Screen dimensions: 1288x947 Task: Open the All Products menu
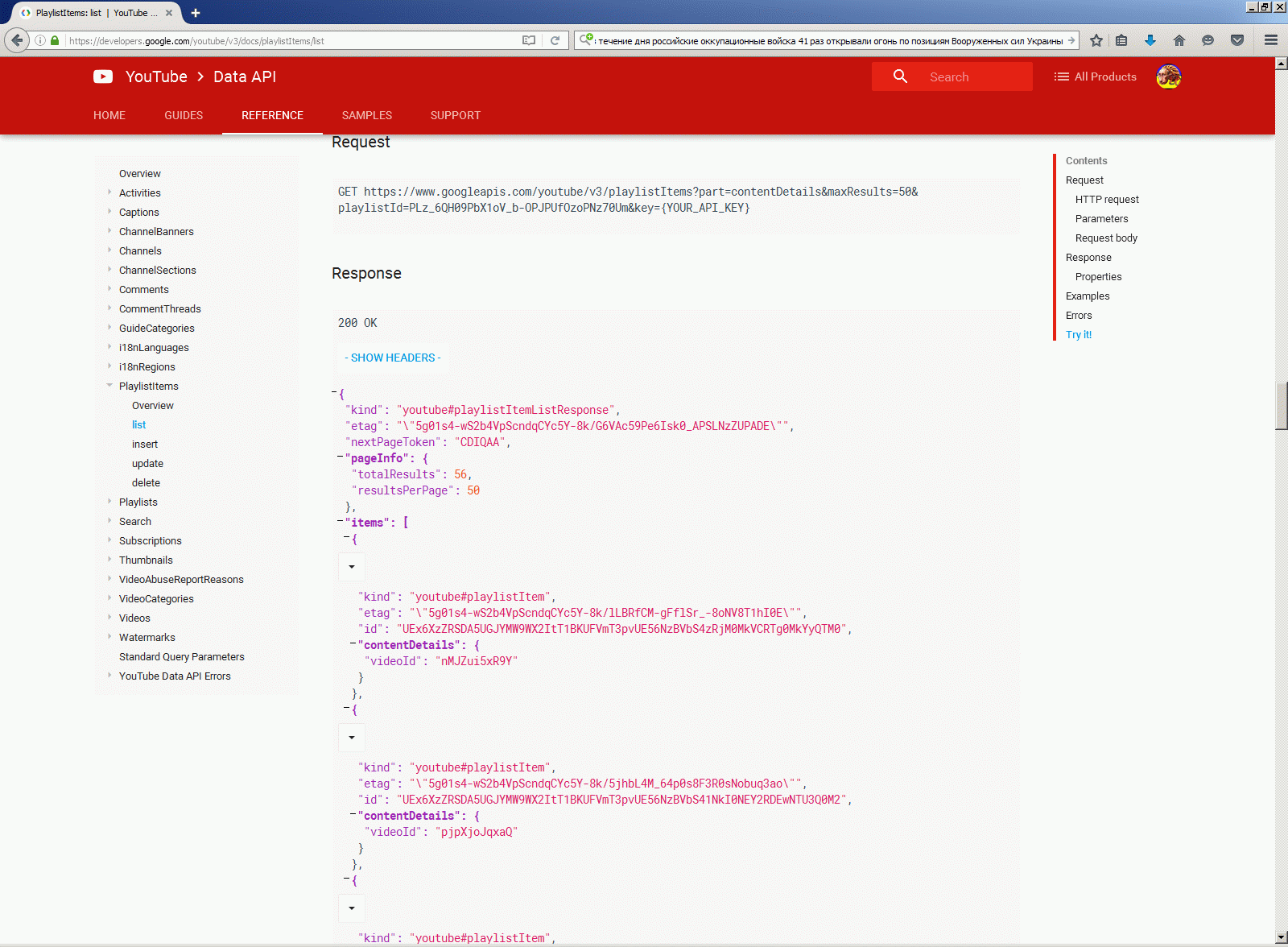(1096, 77)
